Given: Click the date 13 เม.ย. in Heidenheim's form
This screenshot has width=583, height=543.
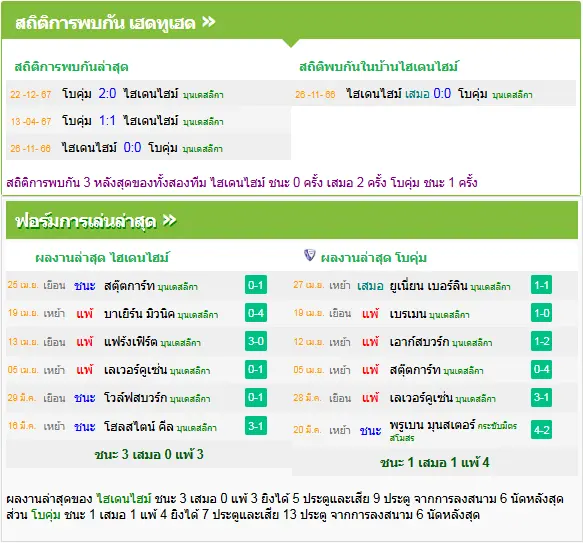Looking at the screenshot, I should 23,341.
